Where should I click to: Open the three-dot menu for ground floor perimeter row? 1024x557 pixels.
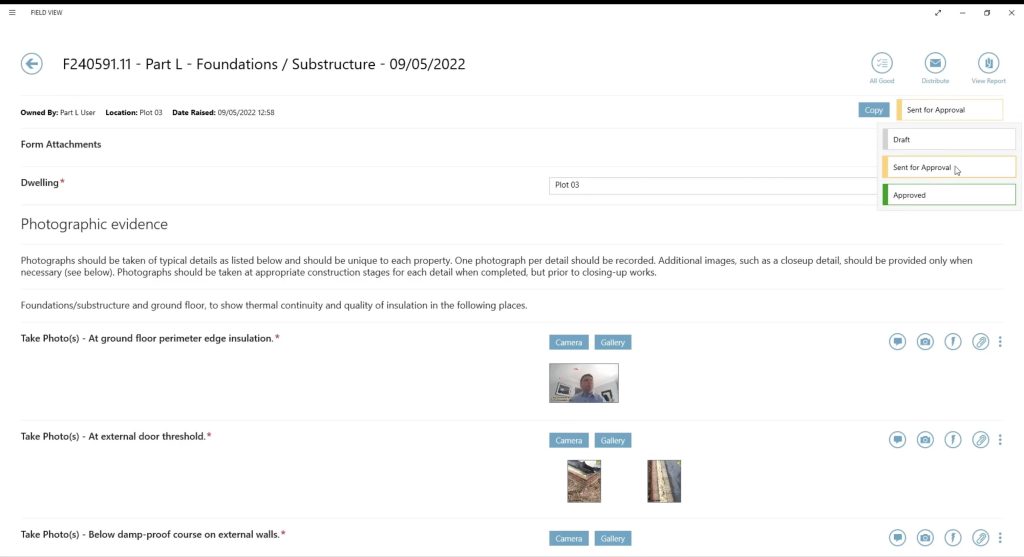[1000, 342]
